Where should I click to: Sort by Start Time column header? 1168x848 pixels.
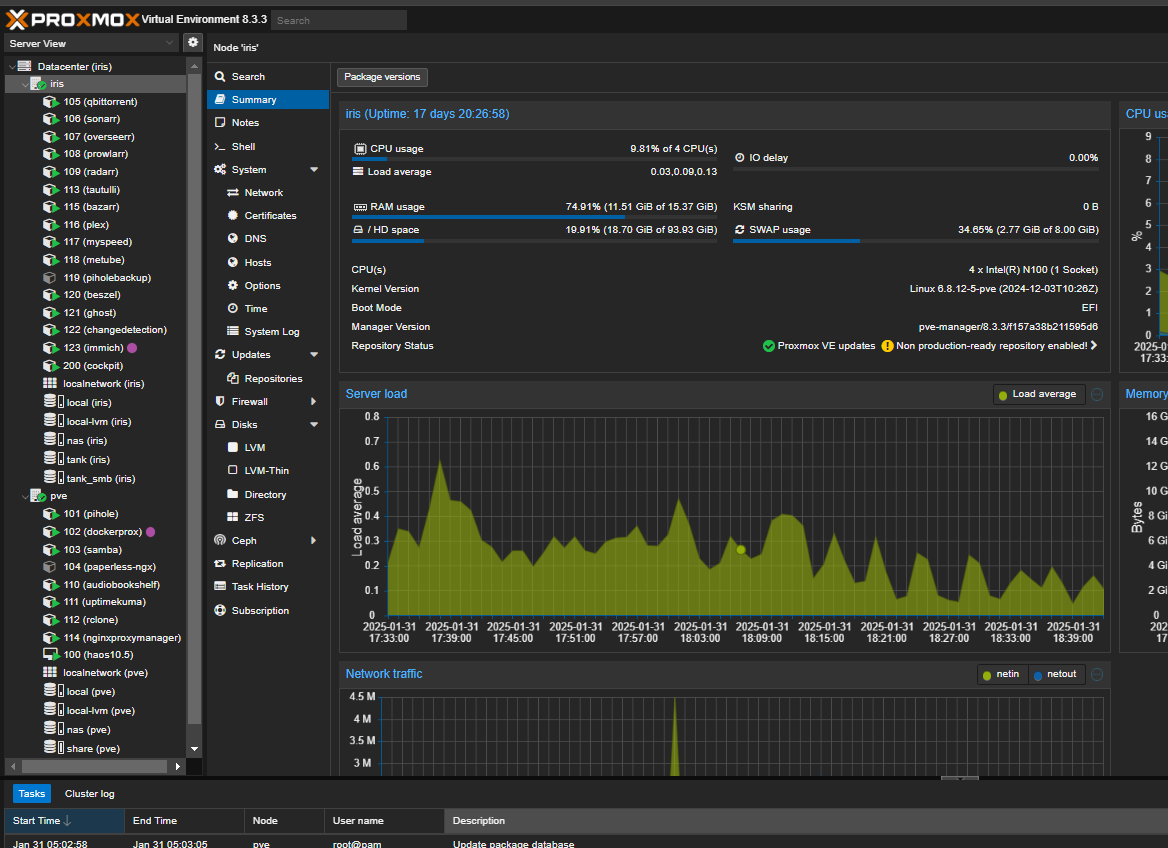(x=64, y=820)
